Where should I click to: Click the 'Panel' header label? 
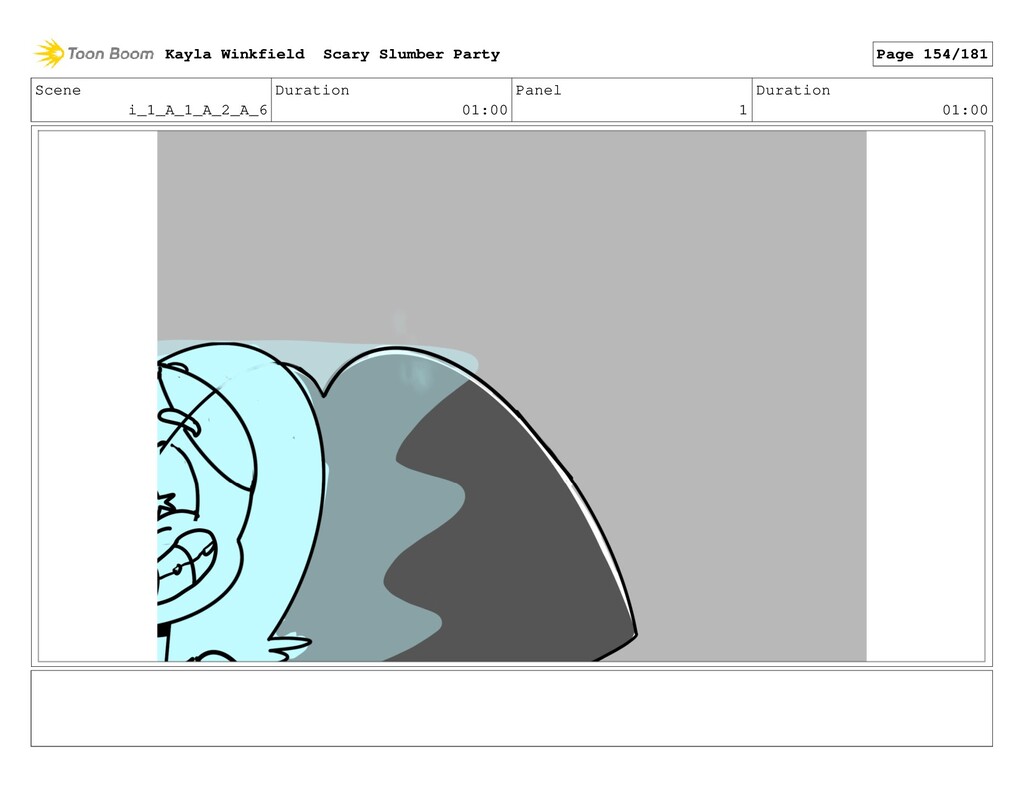point(538,90)
